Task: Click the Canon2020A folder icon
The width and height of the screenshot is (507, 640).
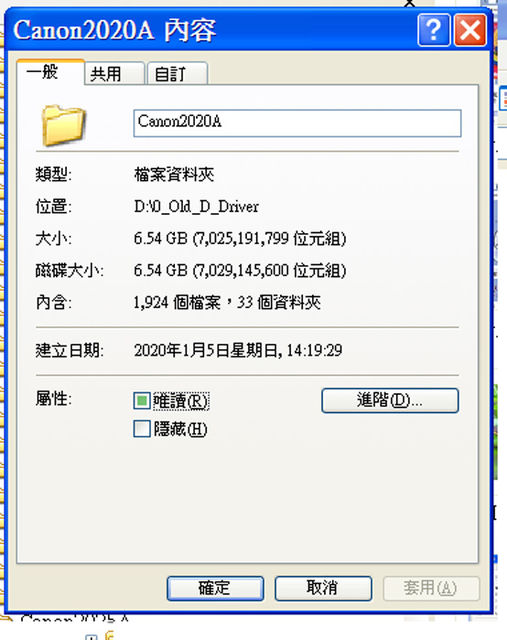Action: 63,125
